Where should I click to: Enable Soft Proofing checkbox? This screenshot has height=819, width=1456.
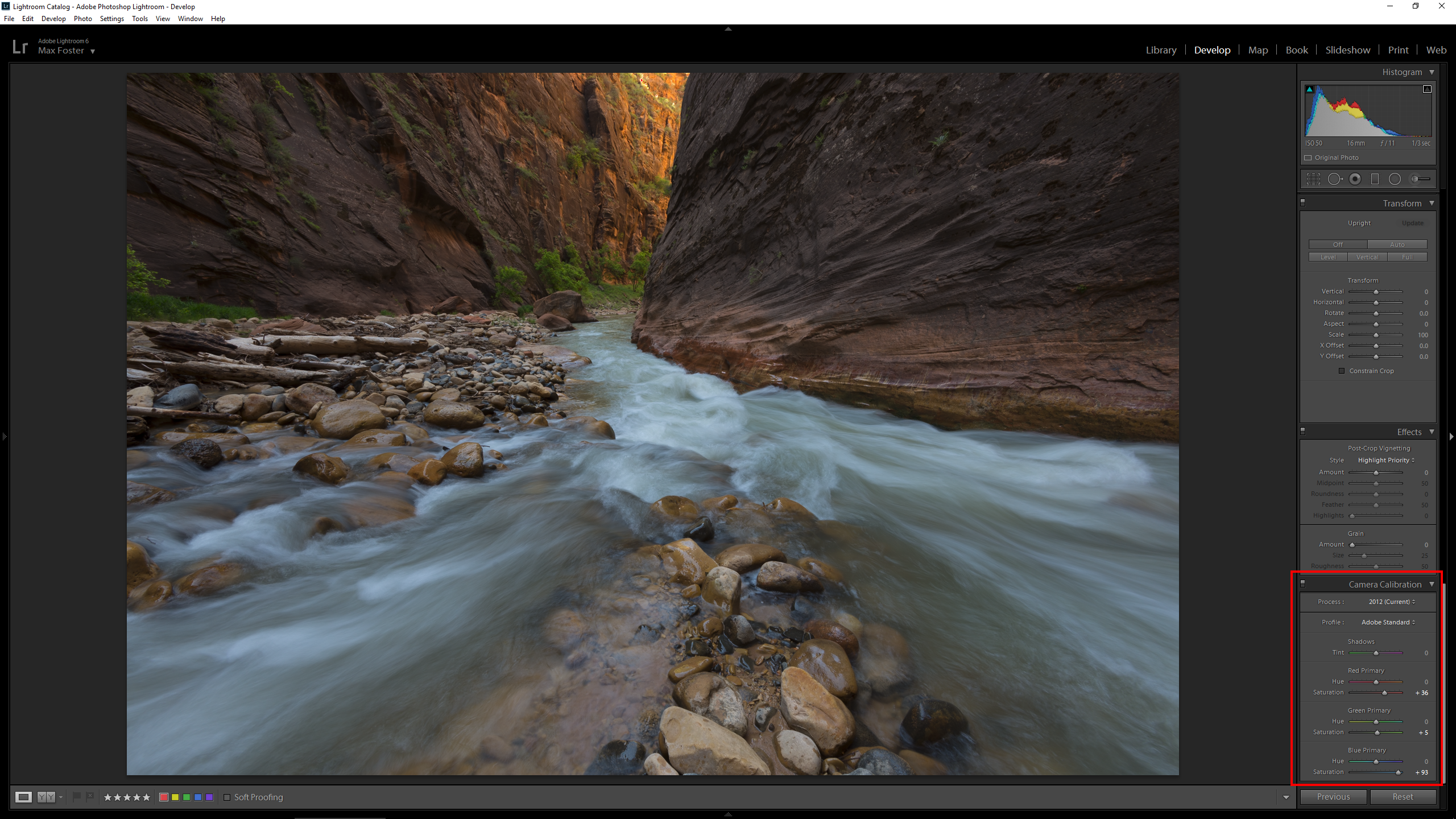click(x=227, y=797)
